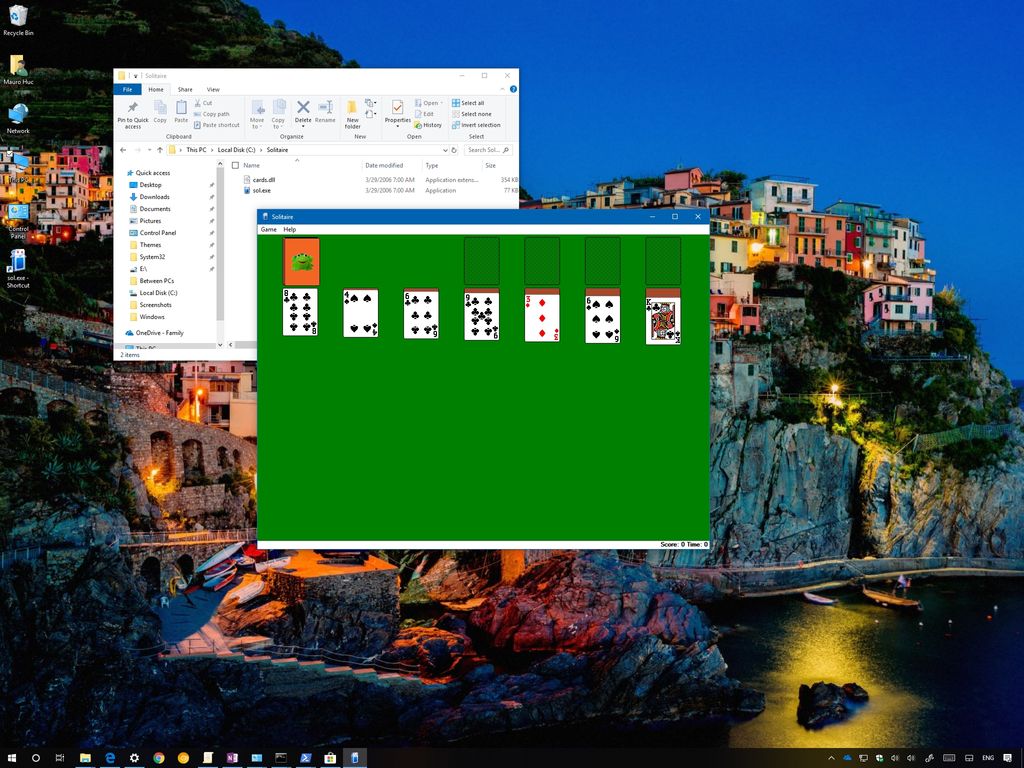Launch the Microsoft Store taskbar icon
This screenshot has height=768, width=1024.
tap(329, 758)
